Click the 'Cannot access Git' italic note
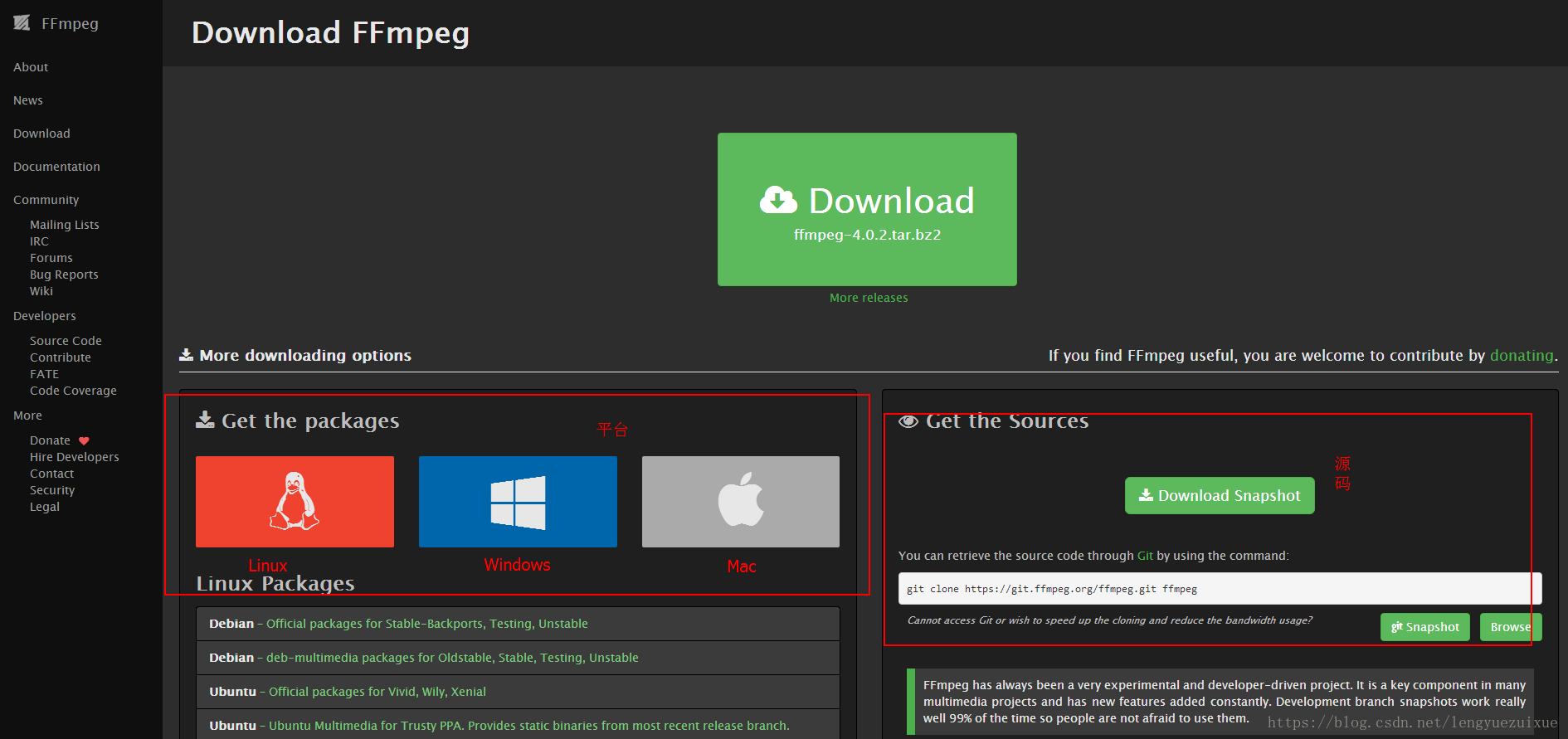This screenshot has height=739, width=1568. click(x=1110, y=620)
